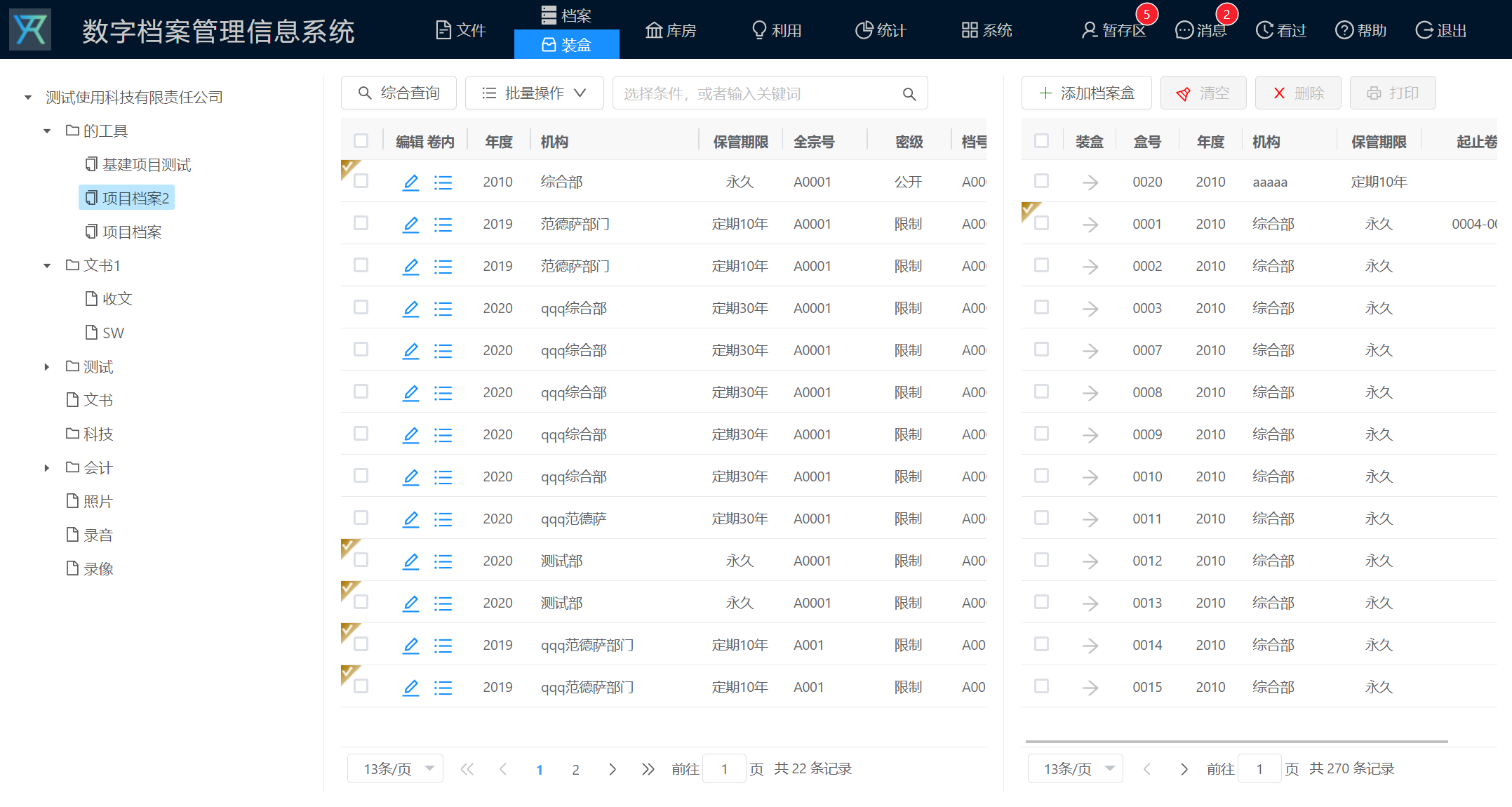Select 基建项目测试 tree item
The height and width of the screenshot is (807, 1512).
click(x=138, y=165)
